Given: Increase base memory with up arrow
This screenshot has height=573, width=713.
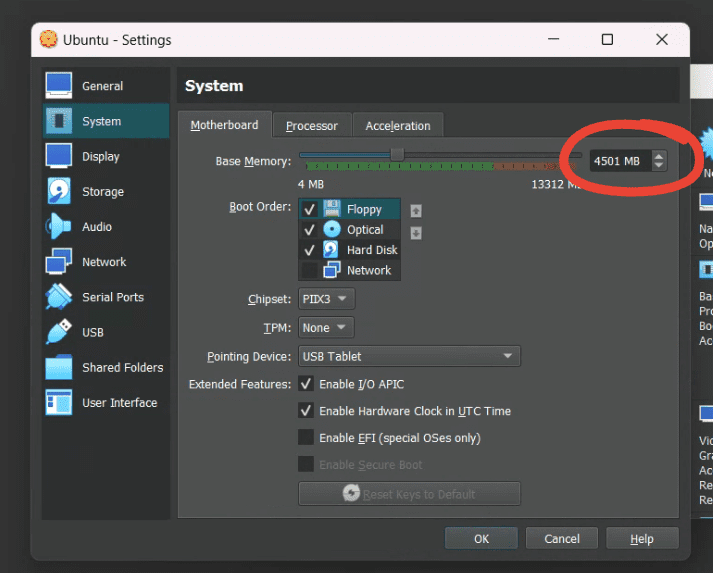Looking at the screenshot, I should tap(658, 156).
